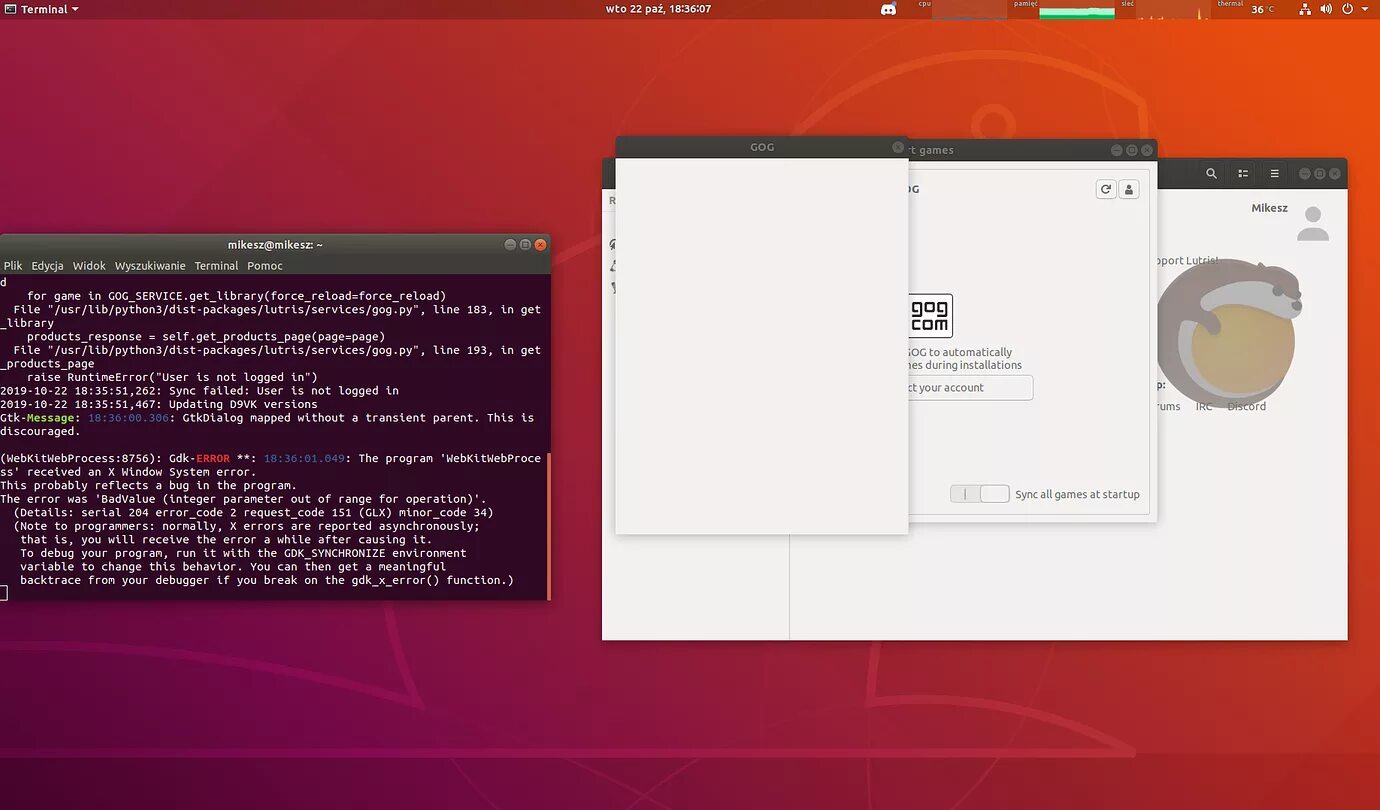
Task: Minimize the terminal window
Action: point(510,245)
